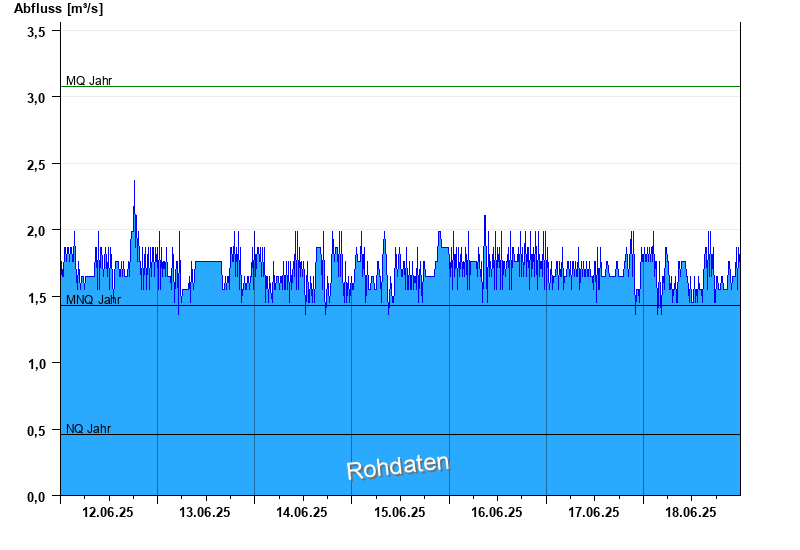Click the 'Abfluss [m³/s]' axis title
Screen dimensions: 800x550
tap(58, 9)
